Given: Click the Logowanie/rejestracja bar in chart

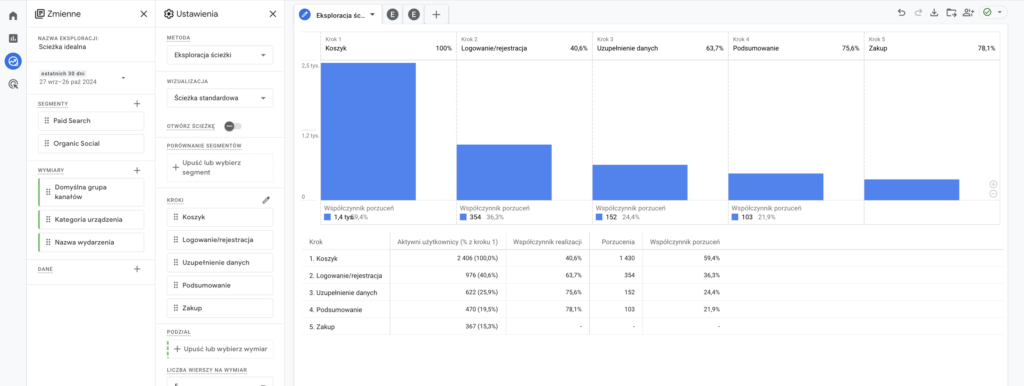Looking at the screenshot, I should point(504,172).
